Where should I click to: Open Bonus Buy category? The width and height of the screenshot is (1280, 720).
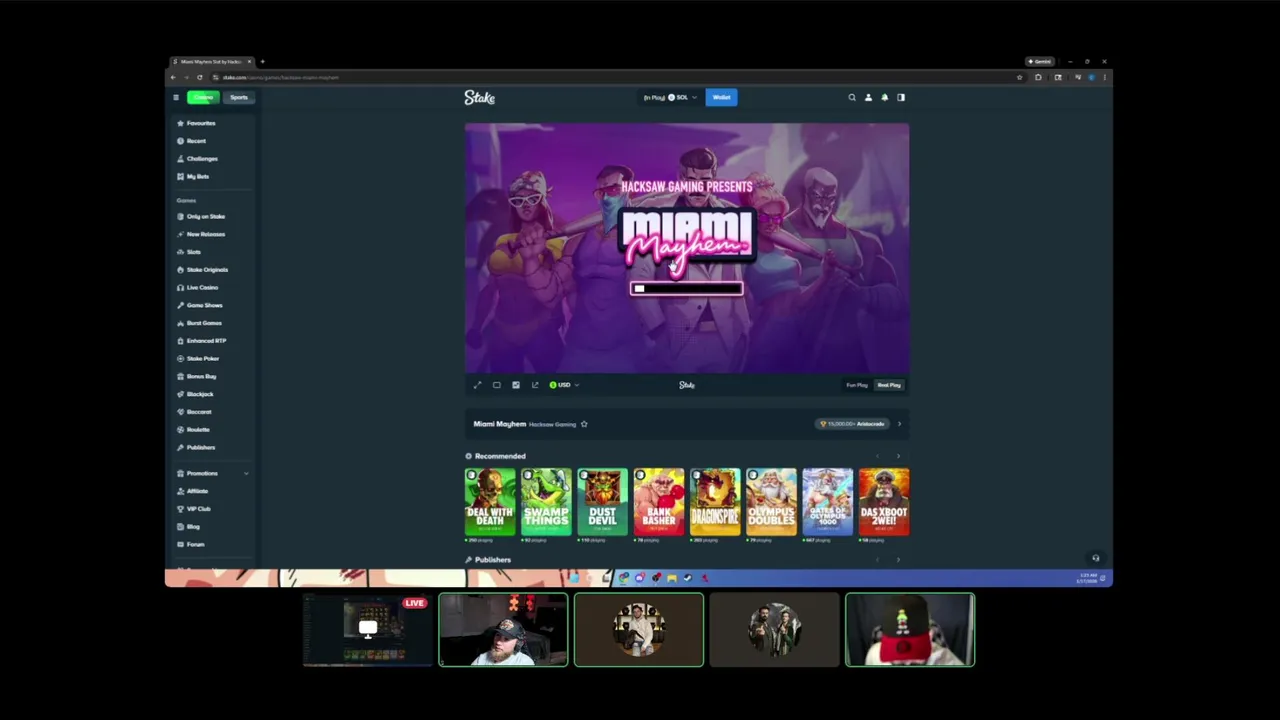[196, 377]
